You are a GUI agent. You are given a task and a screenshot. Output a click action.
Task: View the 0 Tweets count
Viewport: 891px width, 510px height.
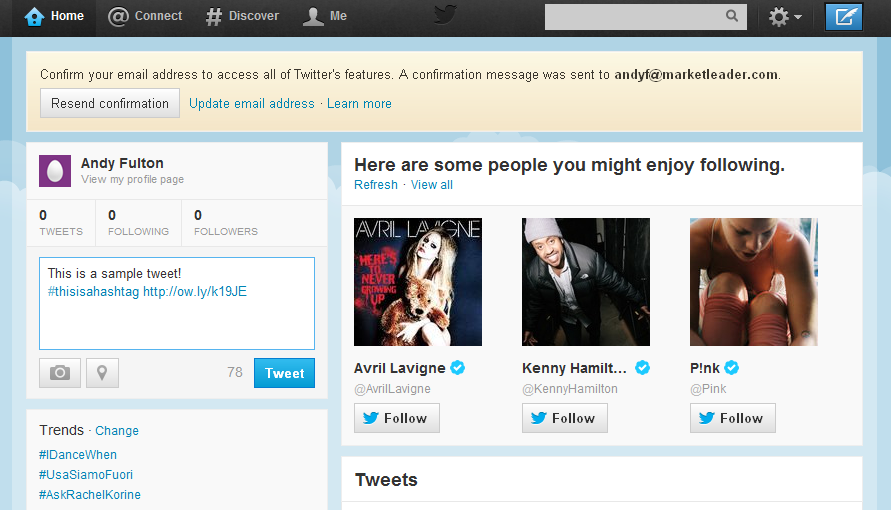(61, 223)
